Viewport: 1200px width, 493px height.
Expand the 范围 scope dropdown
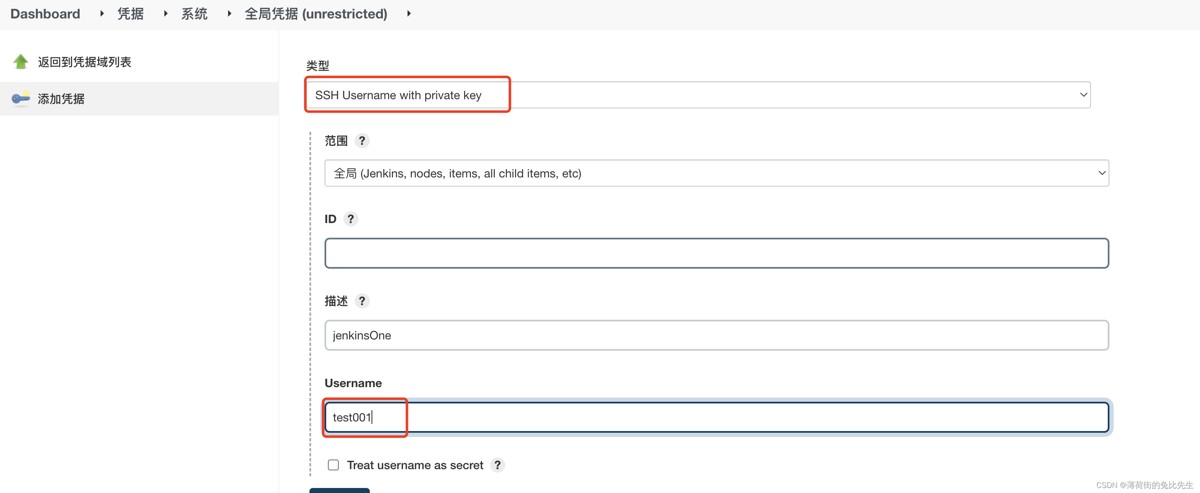click(716, 173)
